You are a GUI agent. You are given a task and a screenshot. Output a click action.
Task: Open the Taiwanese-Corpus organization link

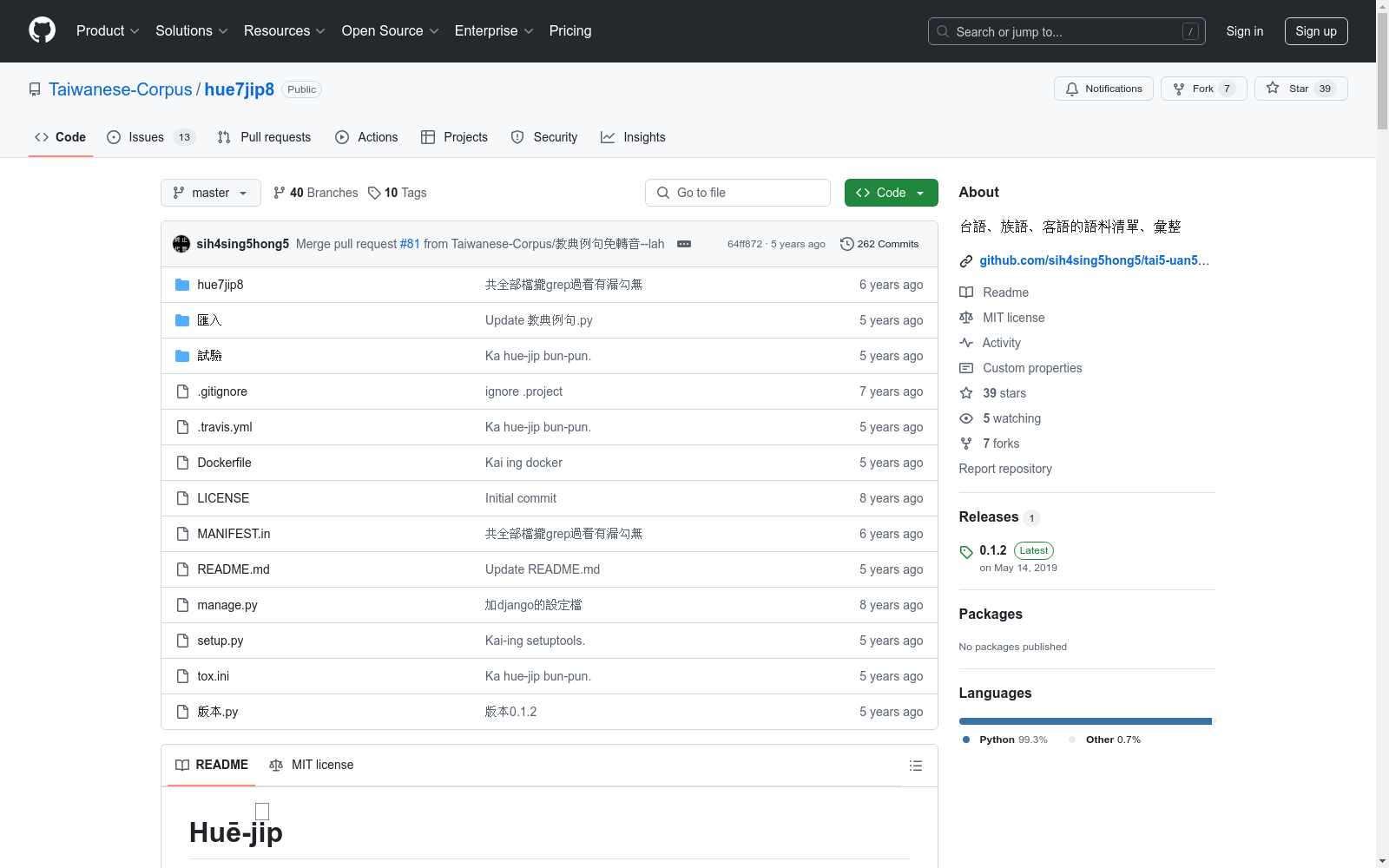121,89
